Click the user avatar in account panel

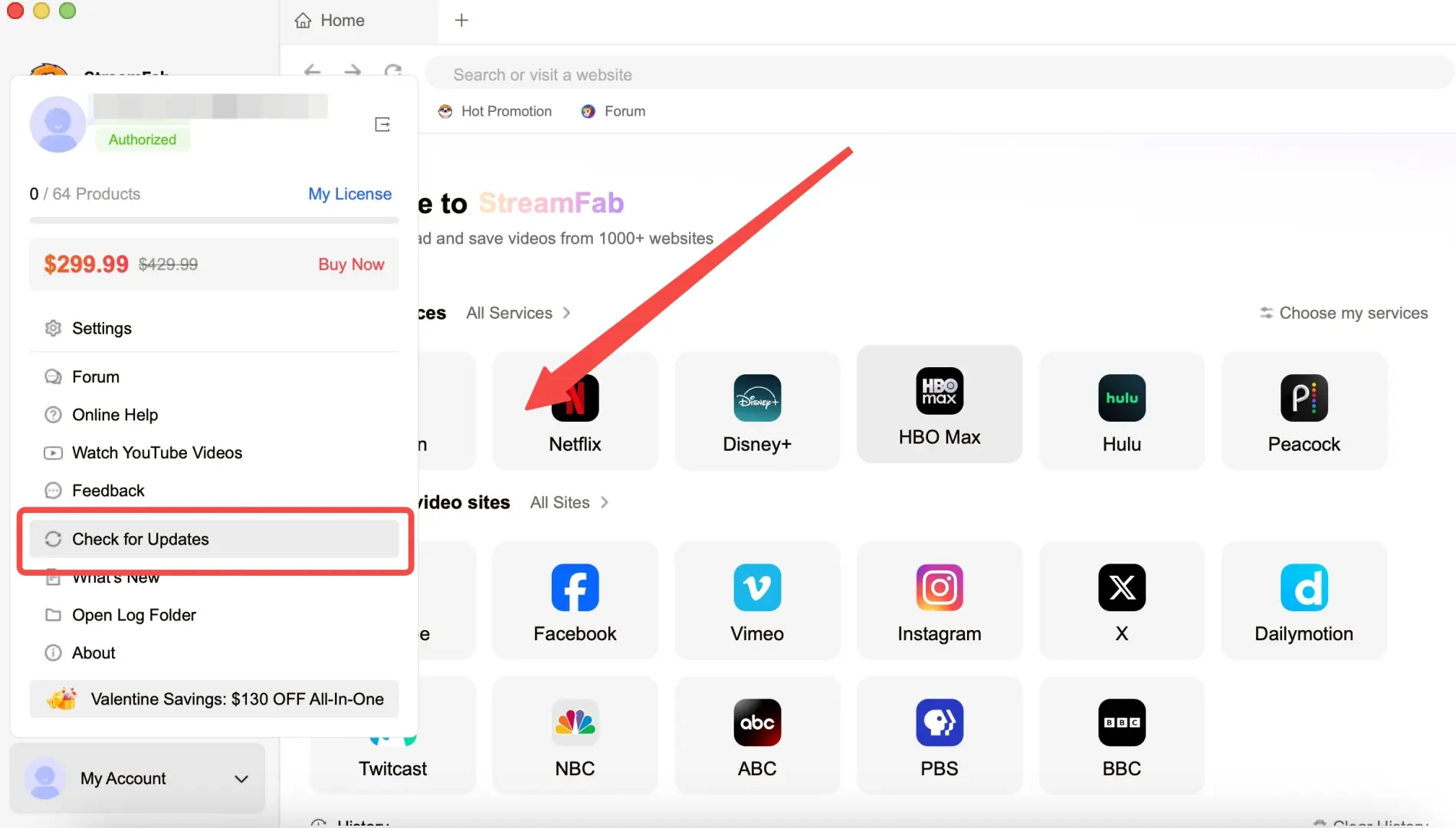pos(57,124)
